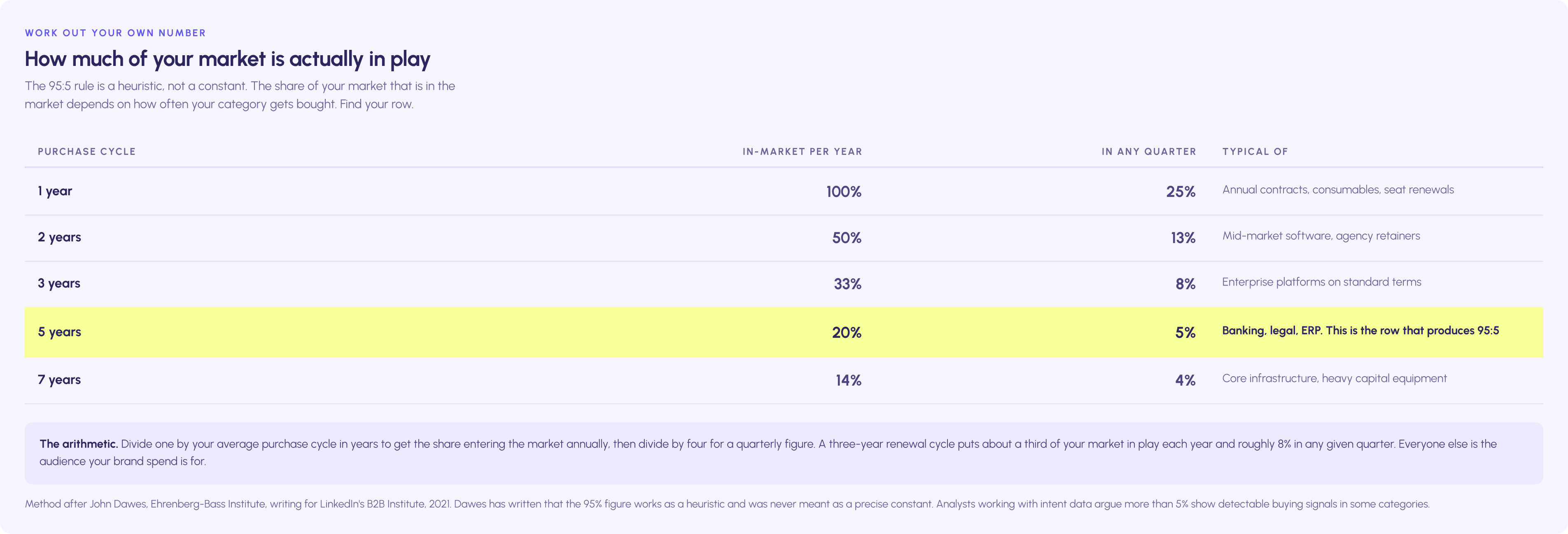Screen dimensions: 1568x534
Task: Select the "Work out your own number" eyebrow label
Action: coord(115,33)
